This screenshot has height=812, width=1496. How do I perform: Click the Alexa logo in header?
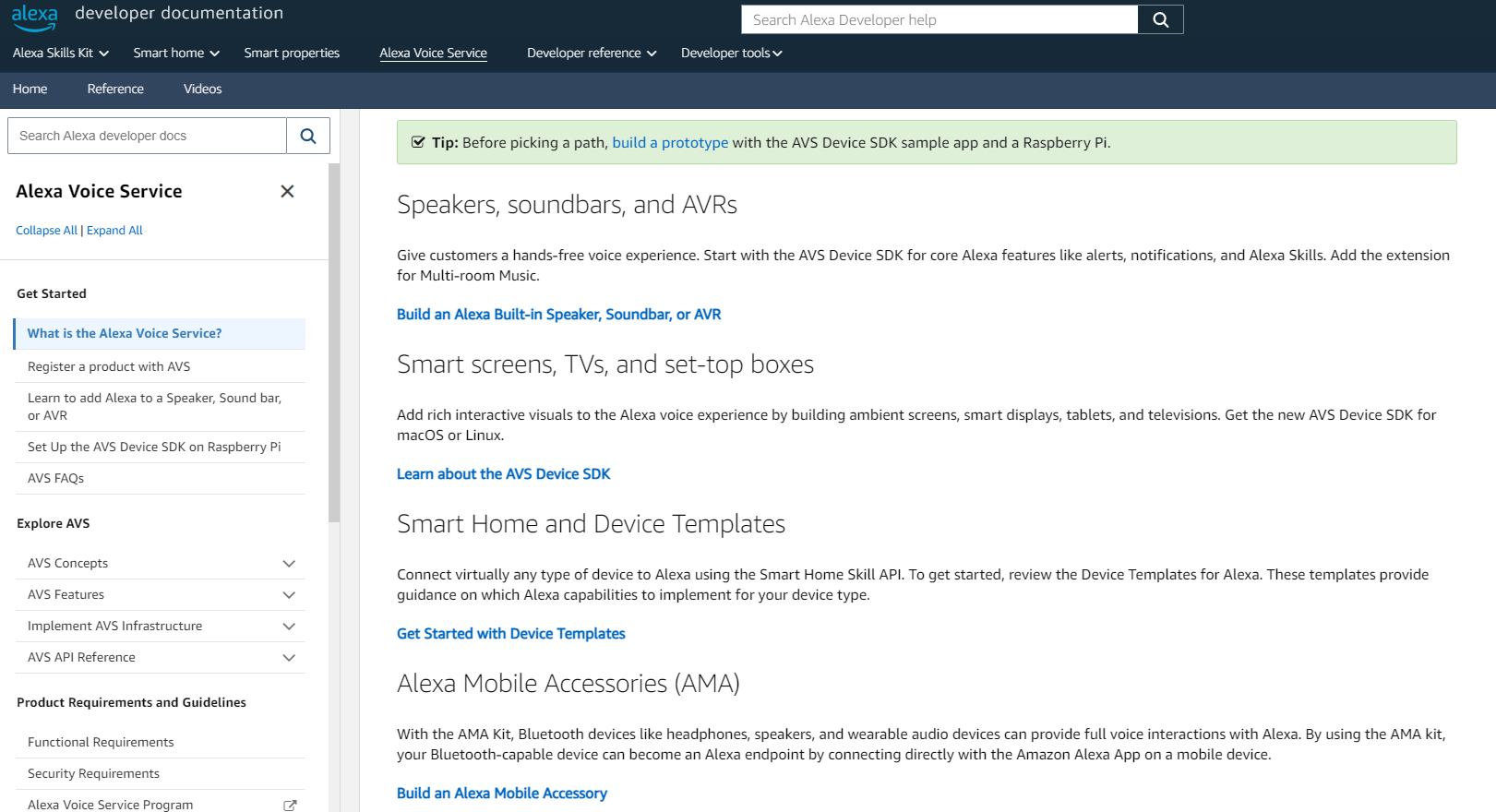34,17
